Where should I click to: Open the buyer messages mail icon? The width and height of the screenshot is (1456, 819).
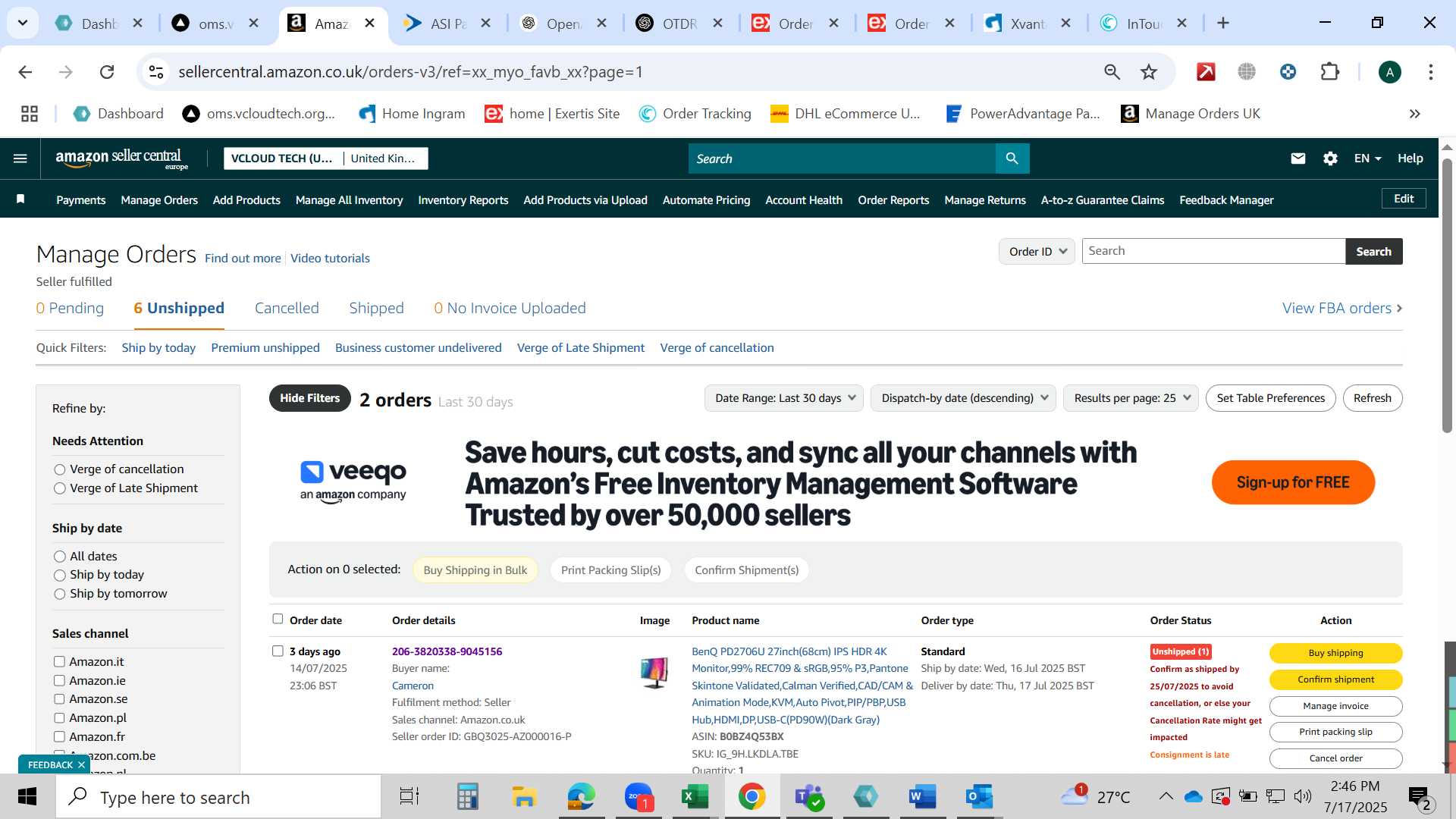pos(1298,158)
